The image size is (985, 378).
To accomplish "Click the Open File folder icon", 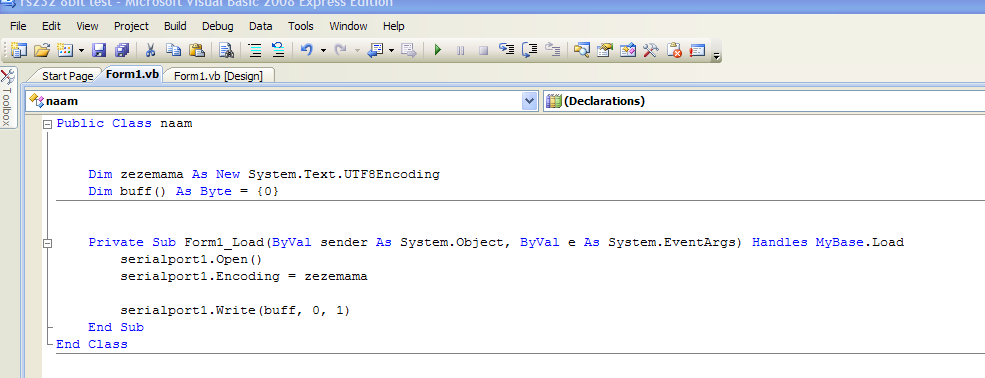I will 41,50.
